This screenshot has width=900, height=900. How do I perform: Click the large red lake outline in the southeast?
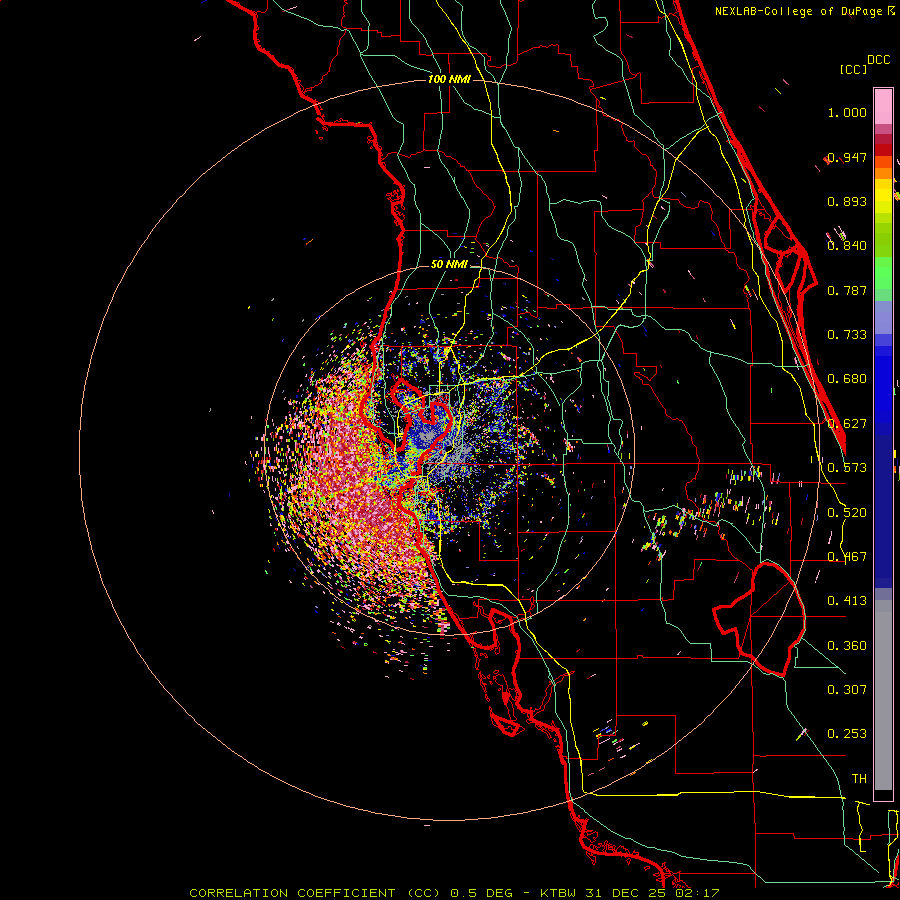(761, 619)
